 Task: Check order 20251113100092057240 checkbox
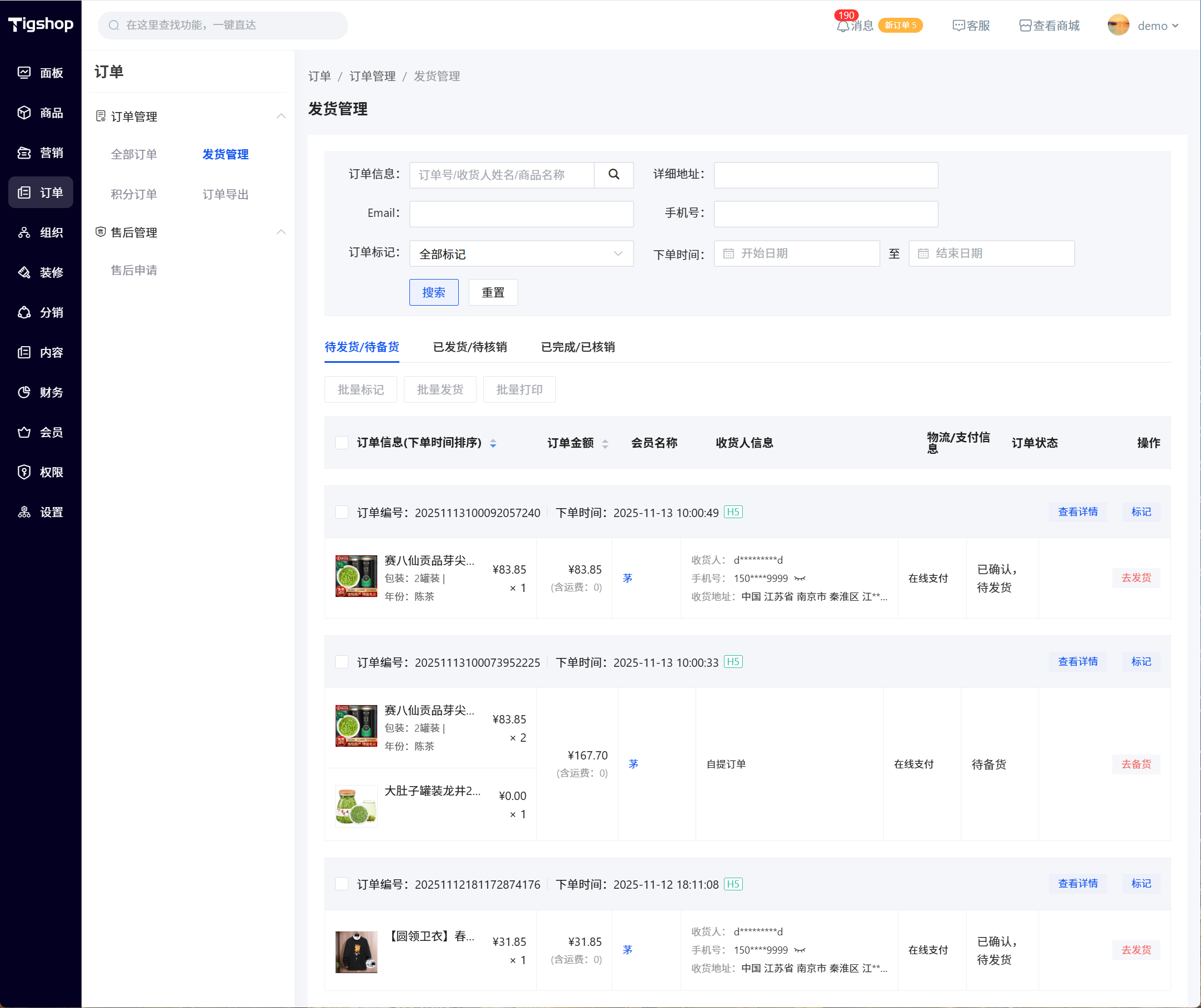[x=341, y=512]
